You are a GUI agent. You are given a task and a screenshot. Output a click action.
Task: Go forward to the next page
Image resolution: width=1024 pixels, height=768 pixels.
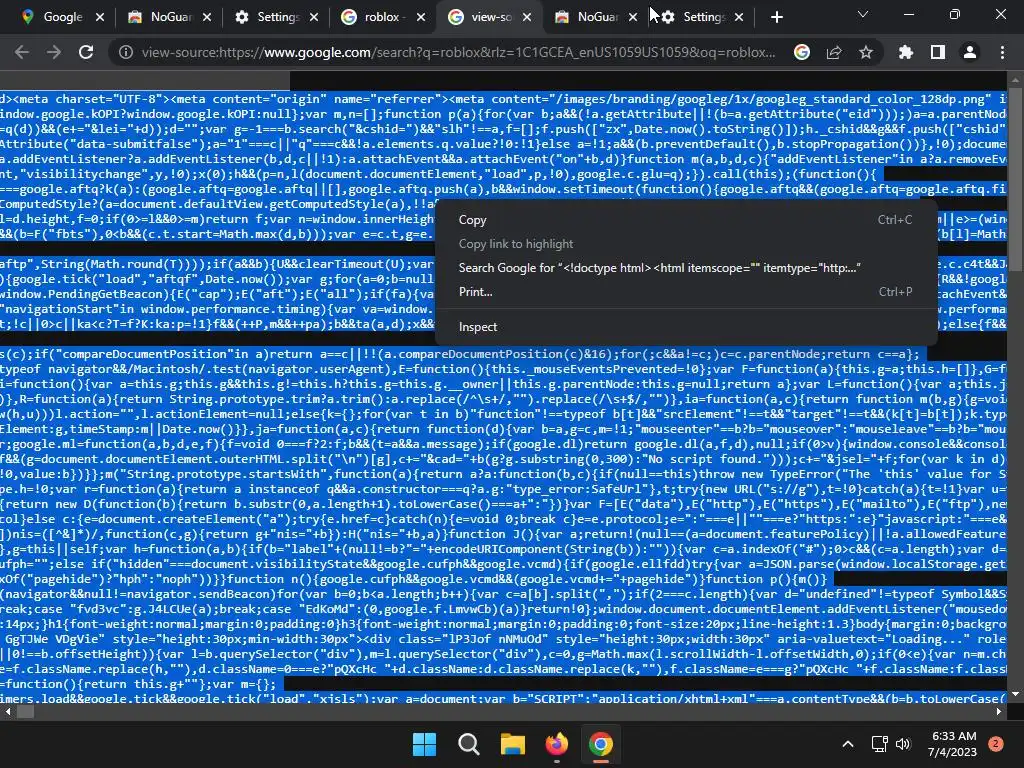[x=54, y=52]
